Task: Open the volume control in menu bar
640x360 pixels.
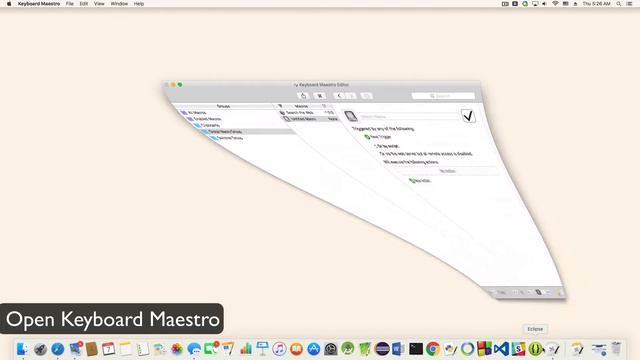Action: (544, 4)
